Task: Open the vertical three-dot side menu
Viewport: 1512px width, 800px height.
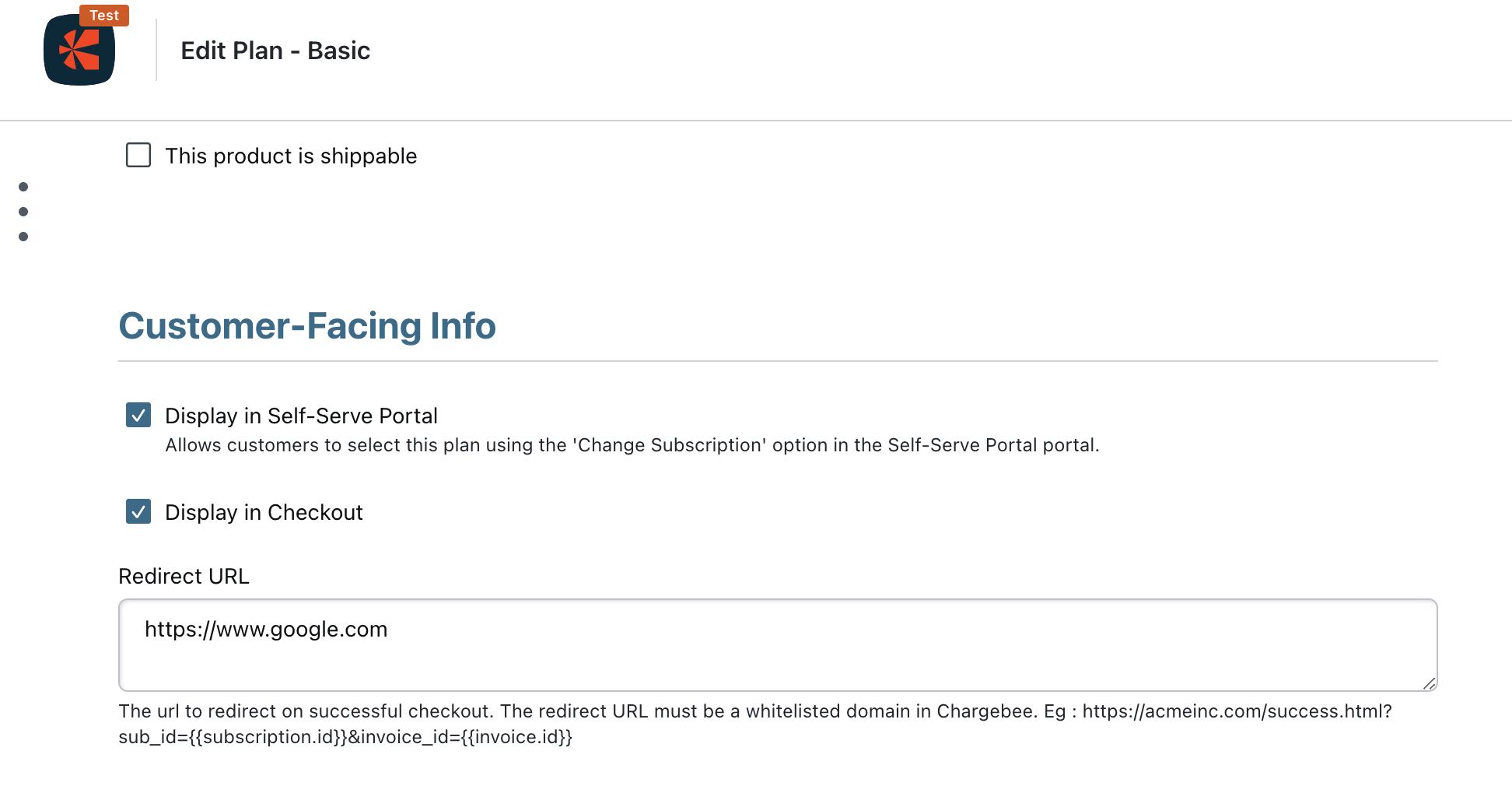Action: pyautogui.click(x=23, y=212)
